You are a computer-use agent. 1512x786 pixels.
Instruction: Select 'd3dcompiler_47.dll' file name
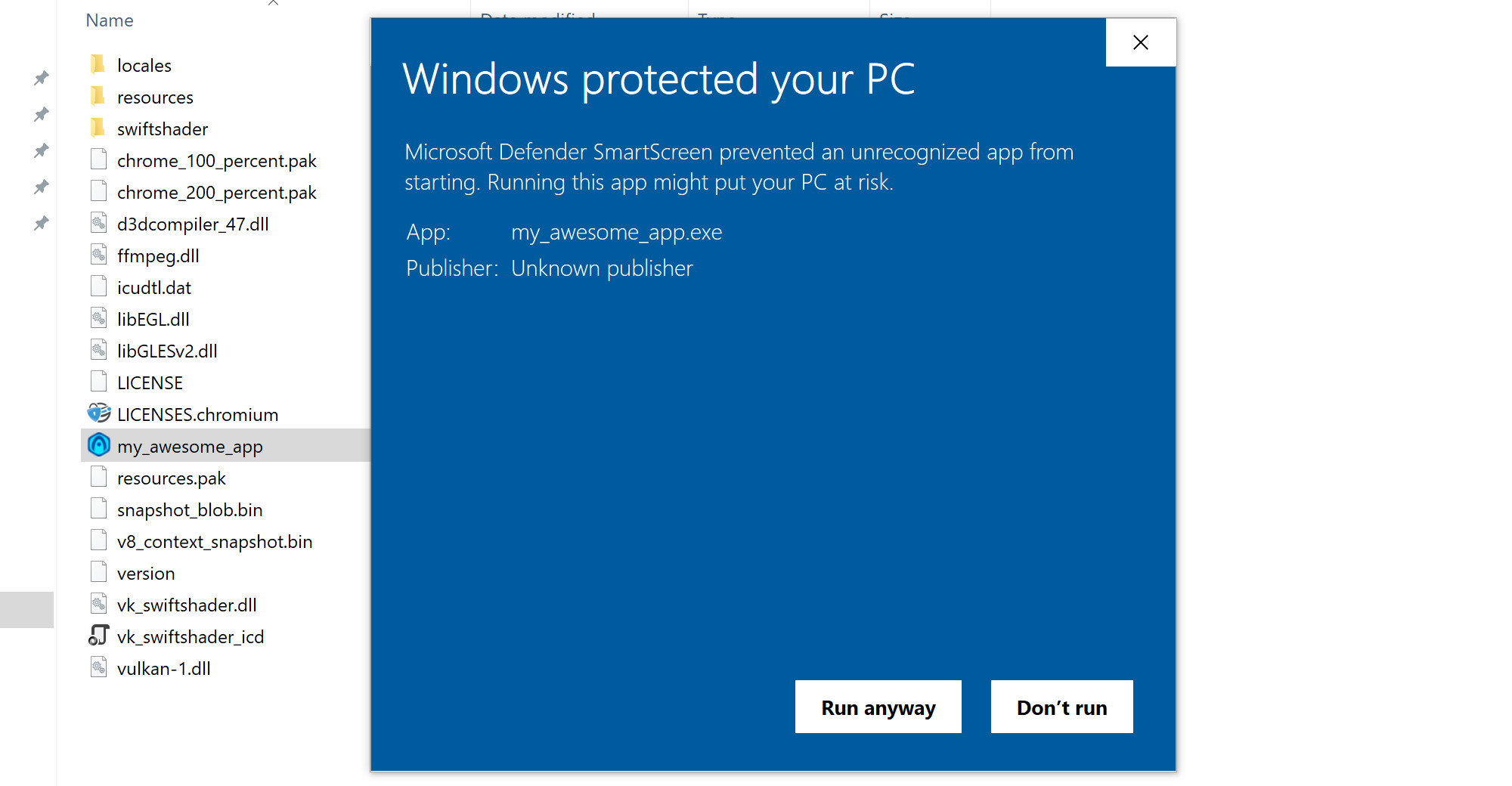(193, 224)
